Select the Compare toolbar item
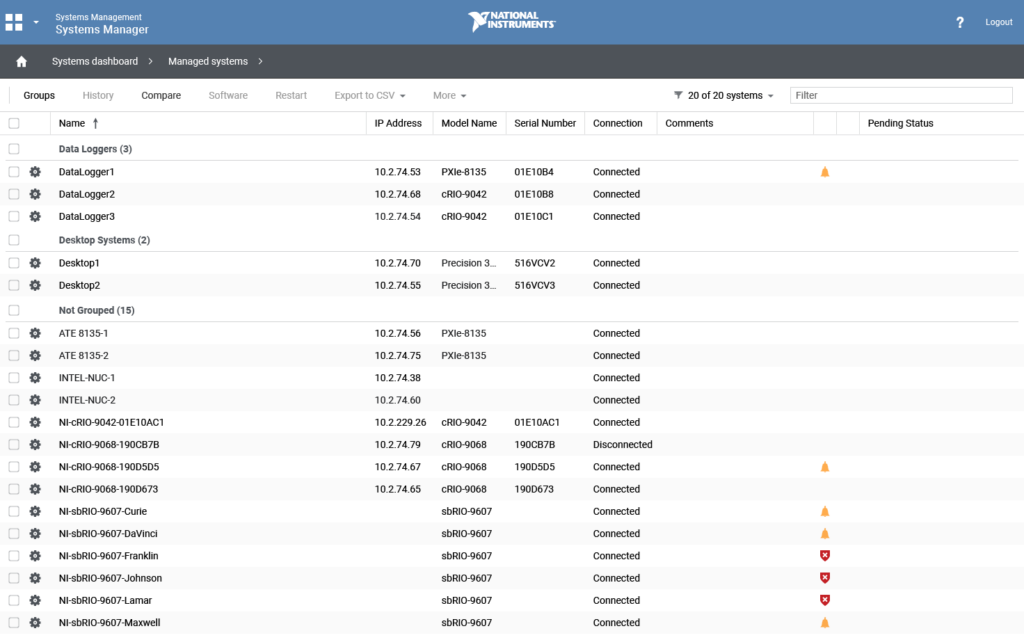Screen dimensions: 1024x640 click(161, 95)
